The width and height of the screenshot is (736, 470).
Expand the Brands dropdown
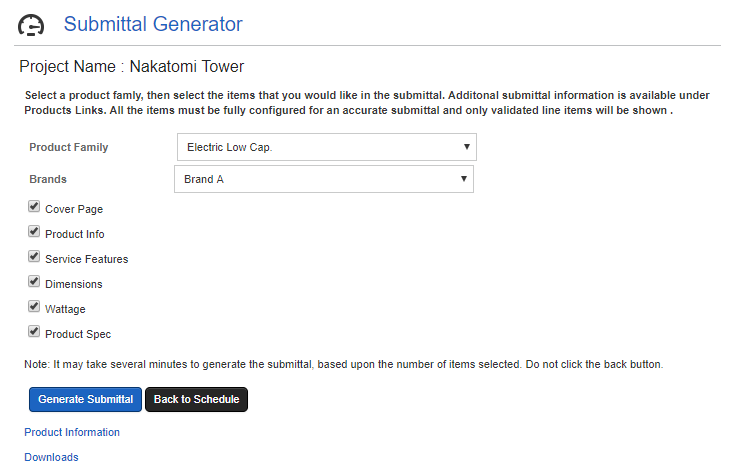pyautogui.click(x=323, y=179)
